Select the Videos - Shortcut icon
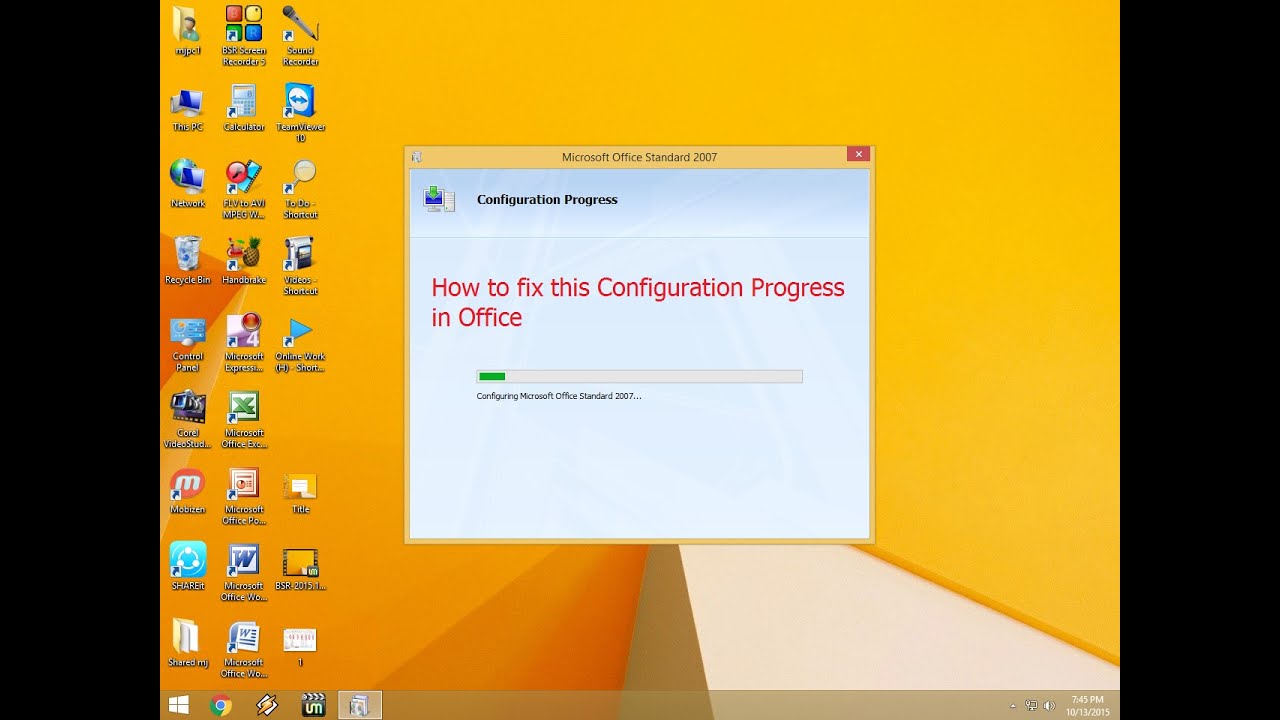The width and height of the screenshot is (1280, 720). click(300, 266)
